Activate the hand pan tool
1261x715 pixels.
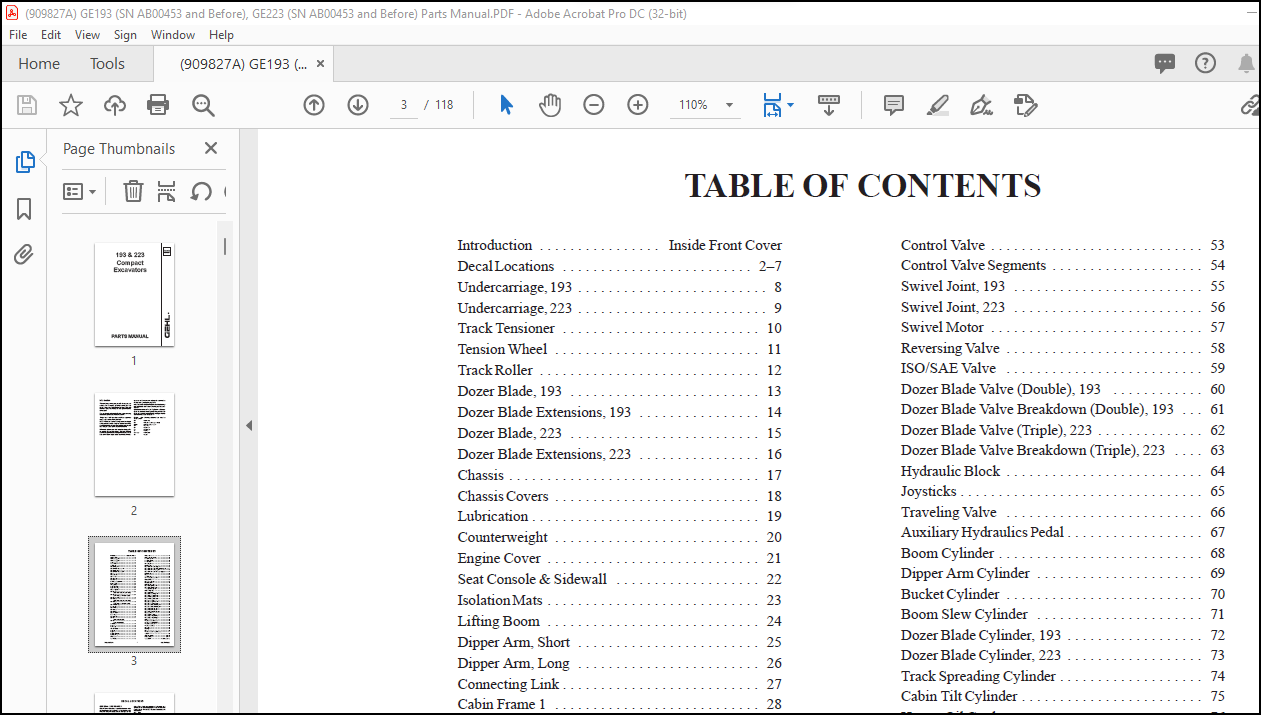point(549,105)
